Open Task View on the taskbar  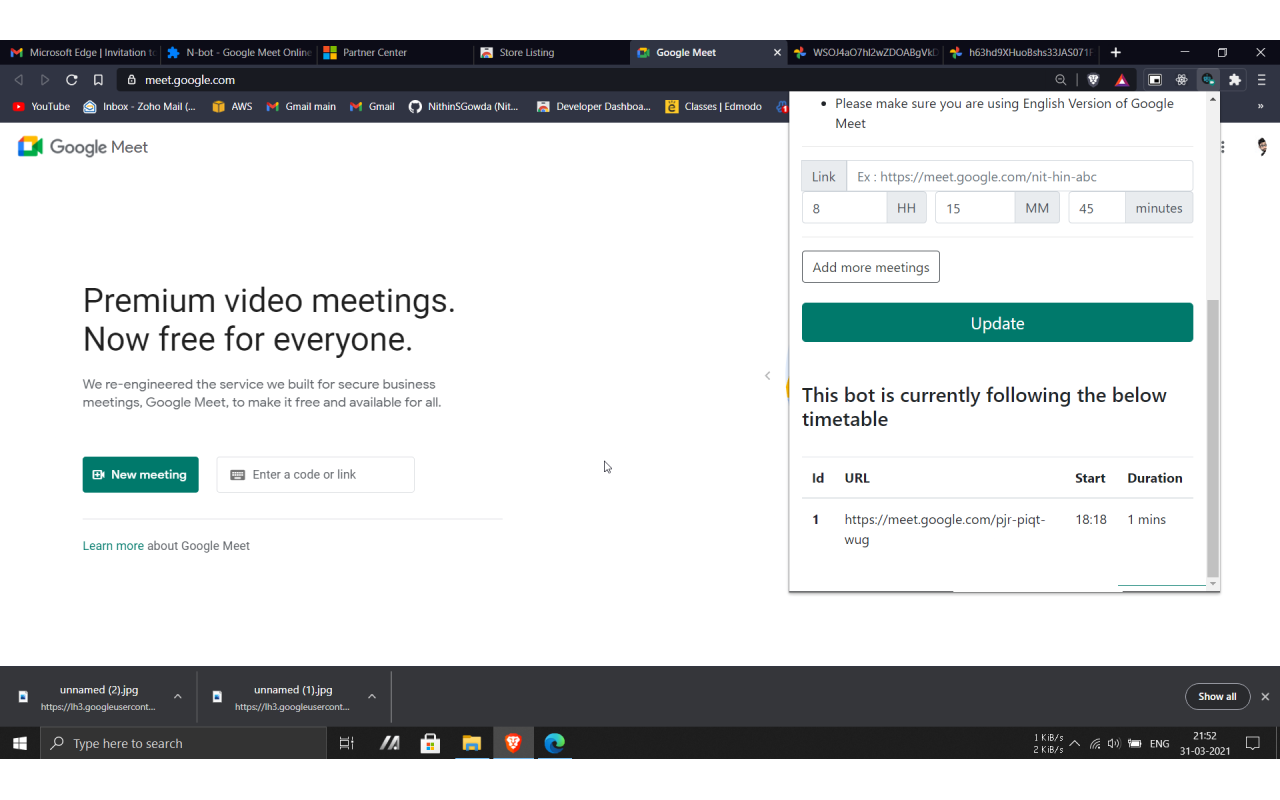click(347, 743)
